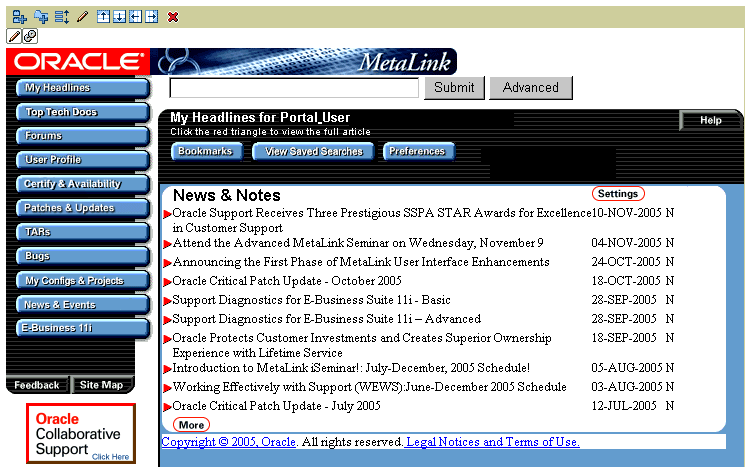Open the Copyright 2005 Oracle link
The height and width of the screenshot is (474, 752).
229,442
